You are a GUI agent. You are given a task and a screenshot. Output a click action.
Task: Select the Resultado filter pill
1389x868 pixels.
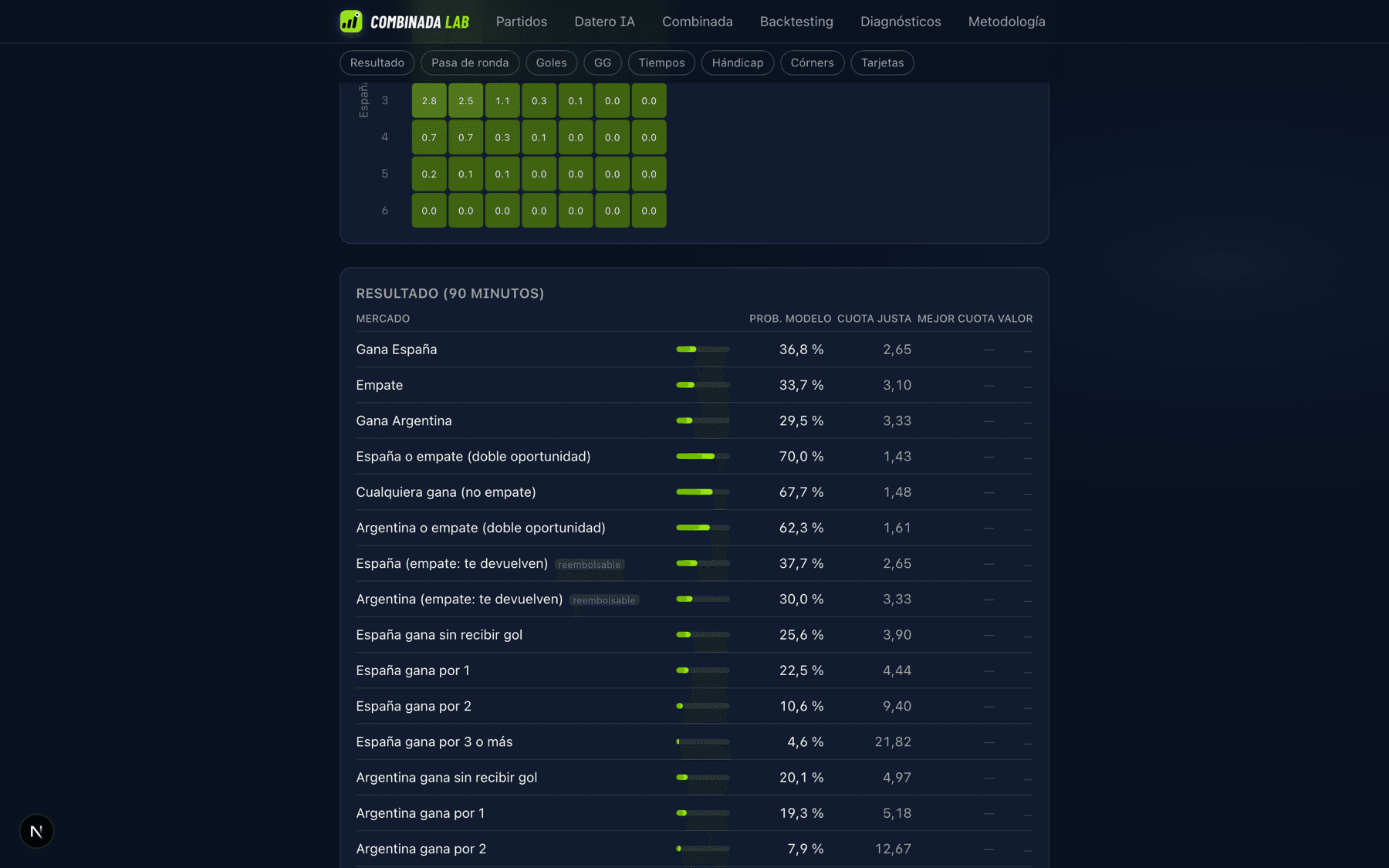click(x=377, y=62)
